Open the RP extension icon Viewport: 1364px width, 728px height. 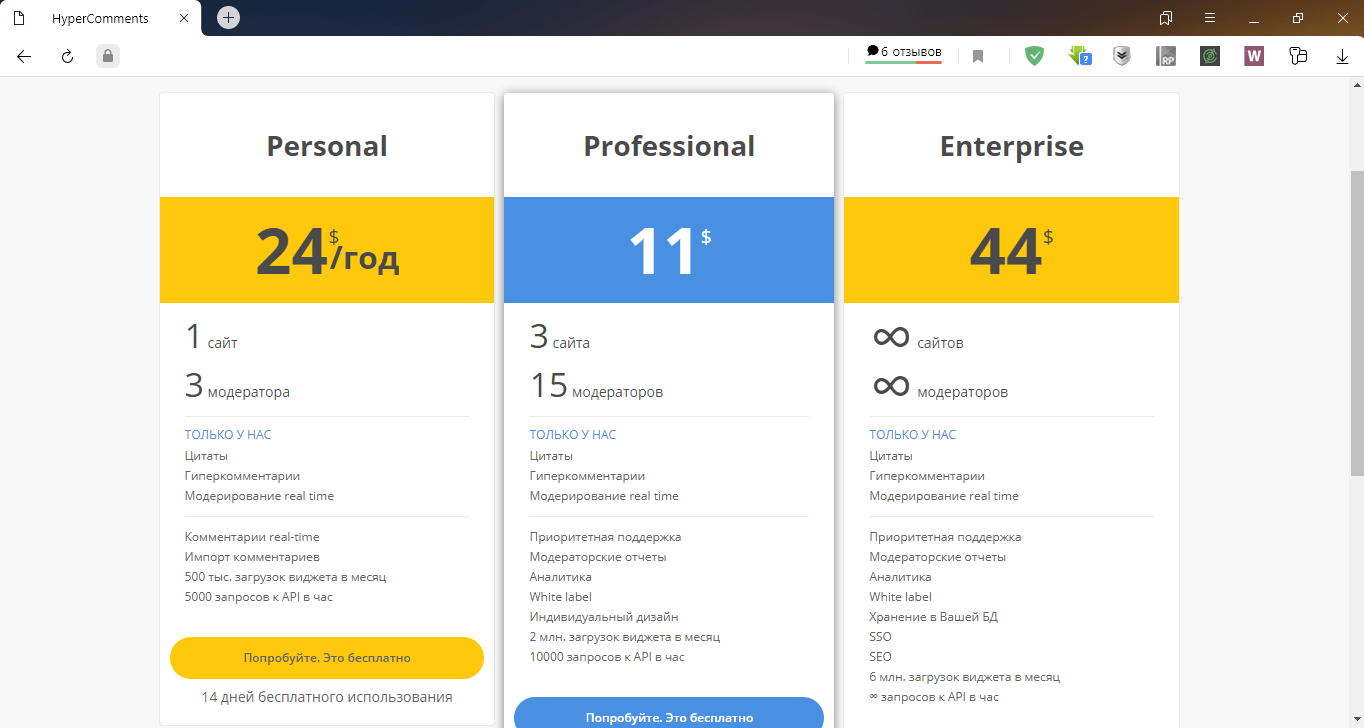(1166, 57)
